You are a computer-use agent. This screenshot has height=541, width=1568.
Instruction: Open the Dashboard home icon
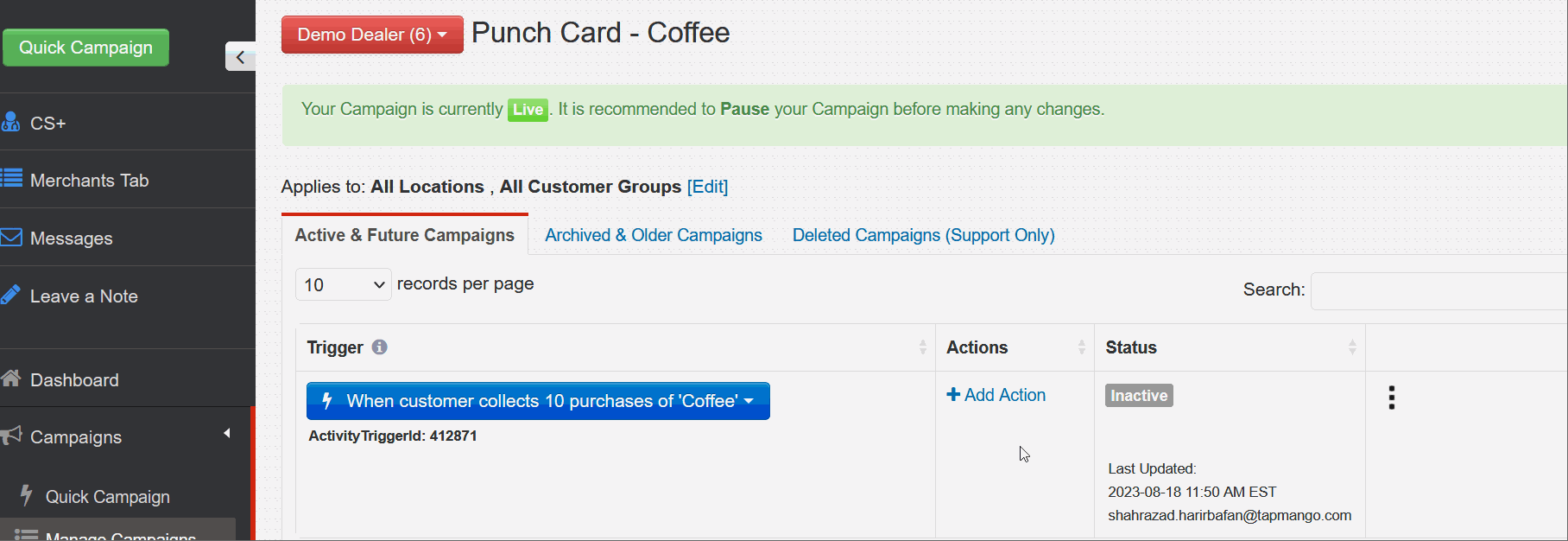pos(11,379)
